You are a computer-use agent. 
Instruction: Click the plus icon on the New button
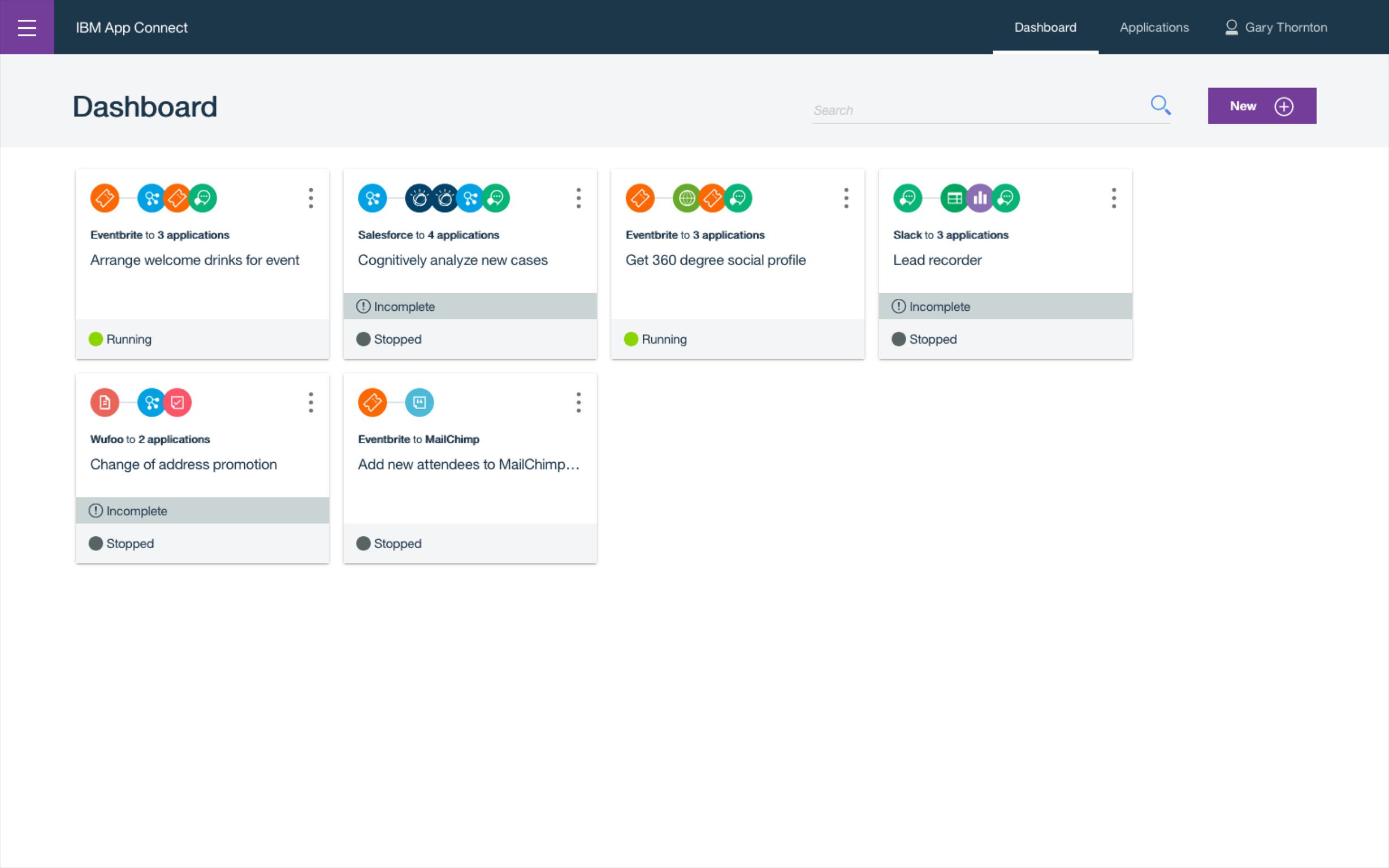1284,106
